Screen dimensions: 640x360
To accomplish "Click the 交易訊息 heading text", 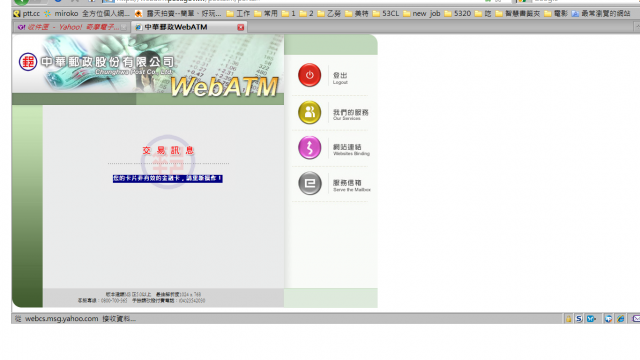I will point(168,151).
